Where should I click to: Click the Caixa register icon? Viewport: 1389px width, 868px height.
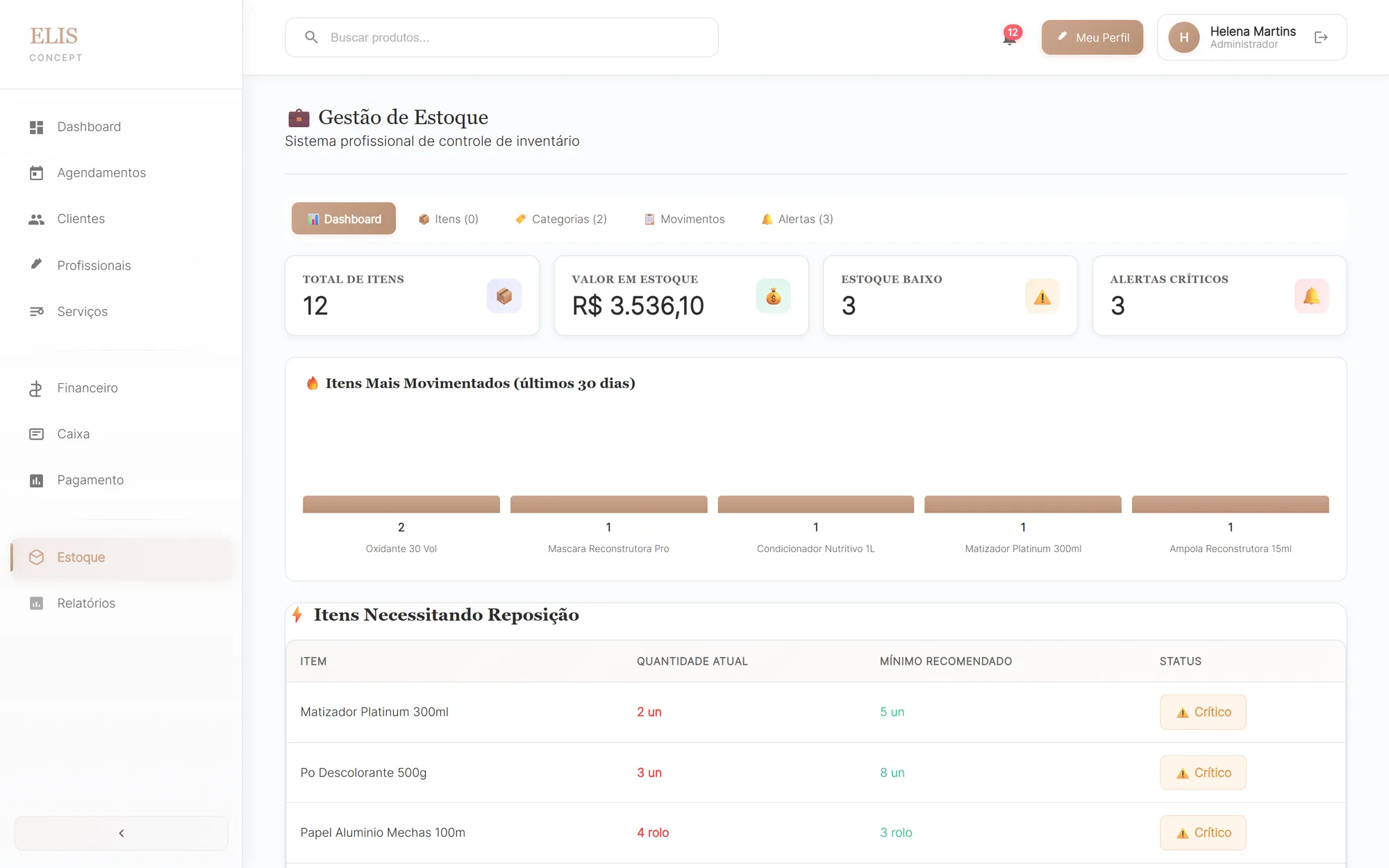pos(37,434)
